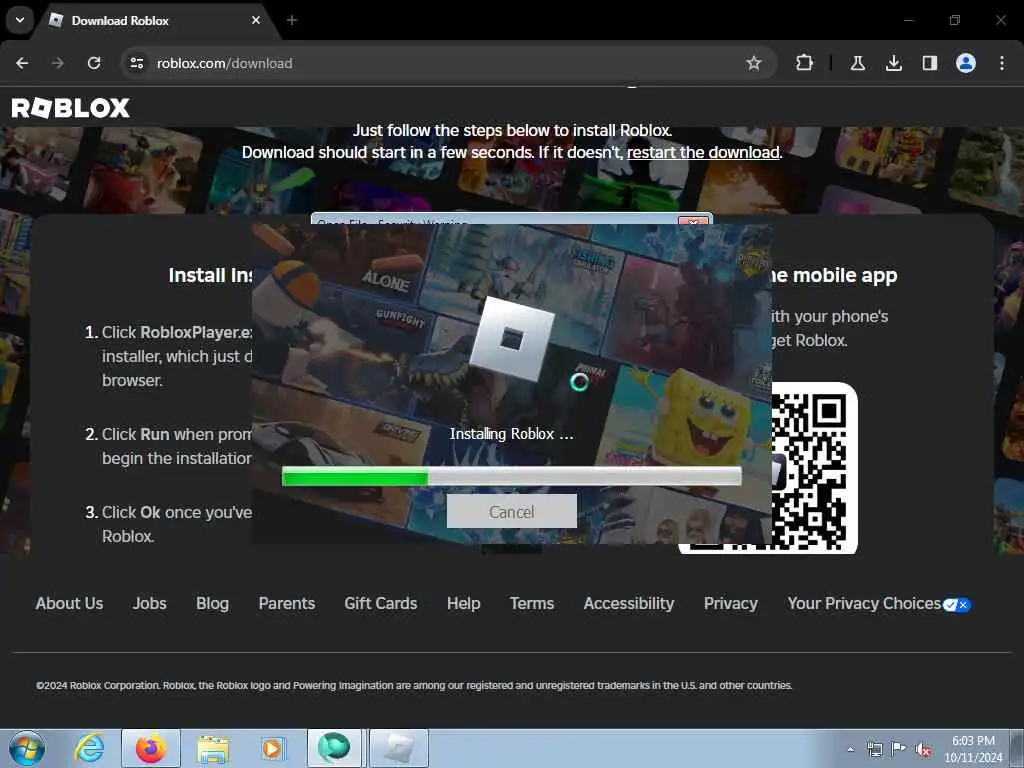Screen dimensions: 1024x768
Task: Click the Roblox logo in header
Action: coord(71,108)
